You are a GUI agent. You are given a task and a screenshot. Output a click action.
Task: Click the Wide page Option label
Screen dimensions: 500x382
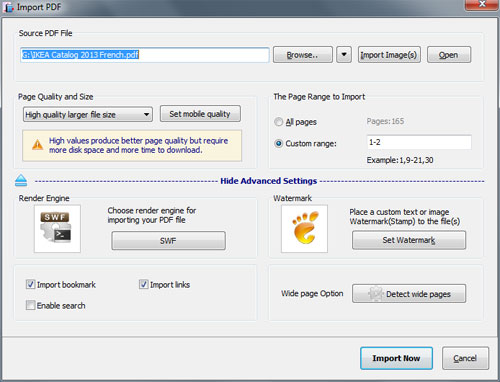[x=312, y=293]
